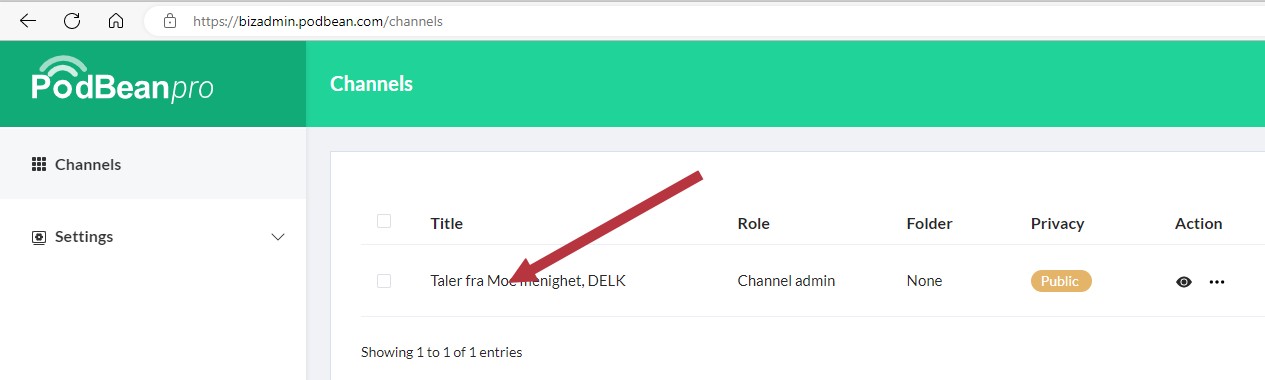Click the Settings gear icon in sidebar
This screenshot has height=380, width=1265.
39,237
